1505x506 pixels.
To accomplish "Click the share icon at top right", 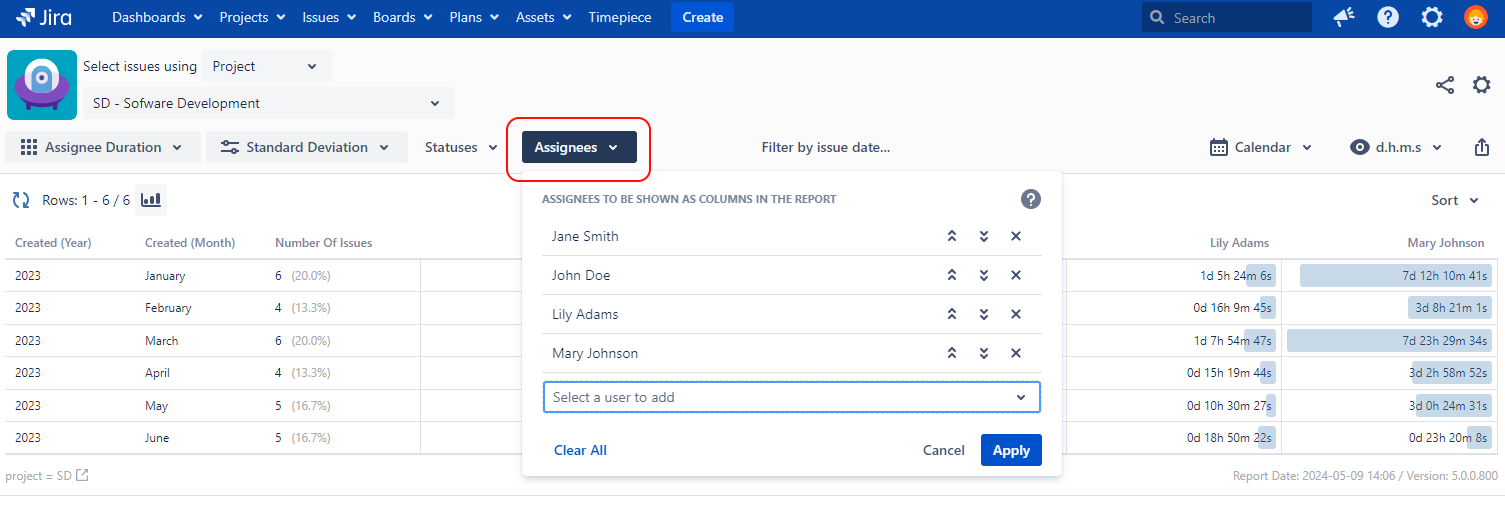I will [1444, 85].
